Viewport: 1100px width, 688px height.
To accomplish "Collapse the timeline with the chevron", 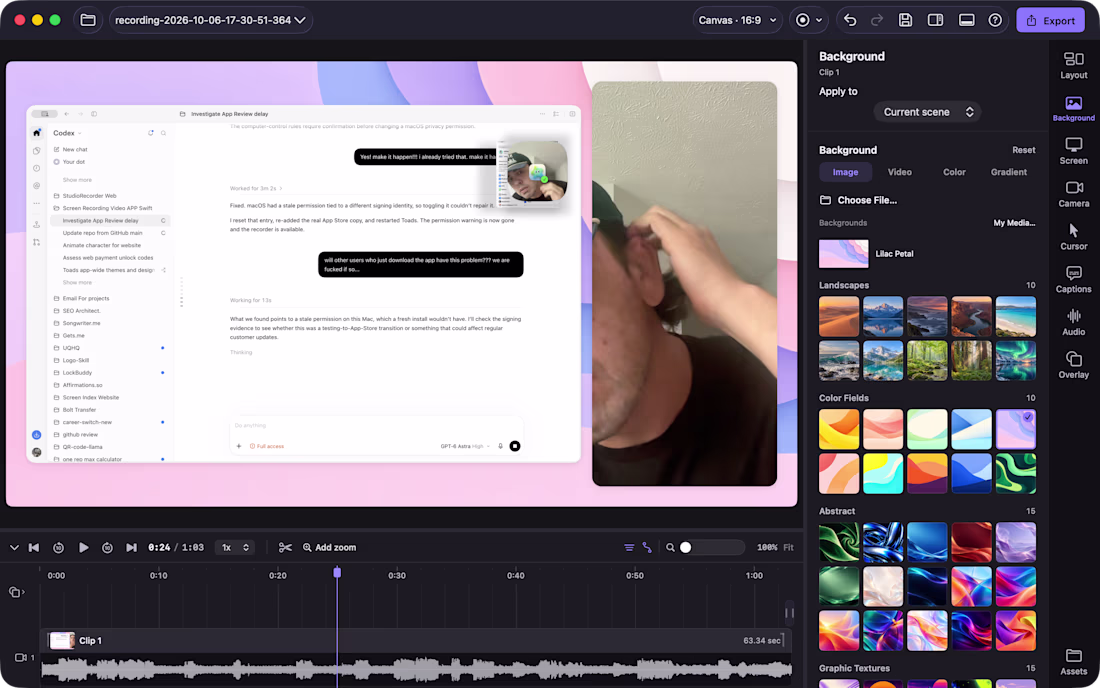I will tap(14, 548).
